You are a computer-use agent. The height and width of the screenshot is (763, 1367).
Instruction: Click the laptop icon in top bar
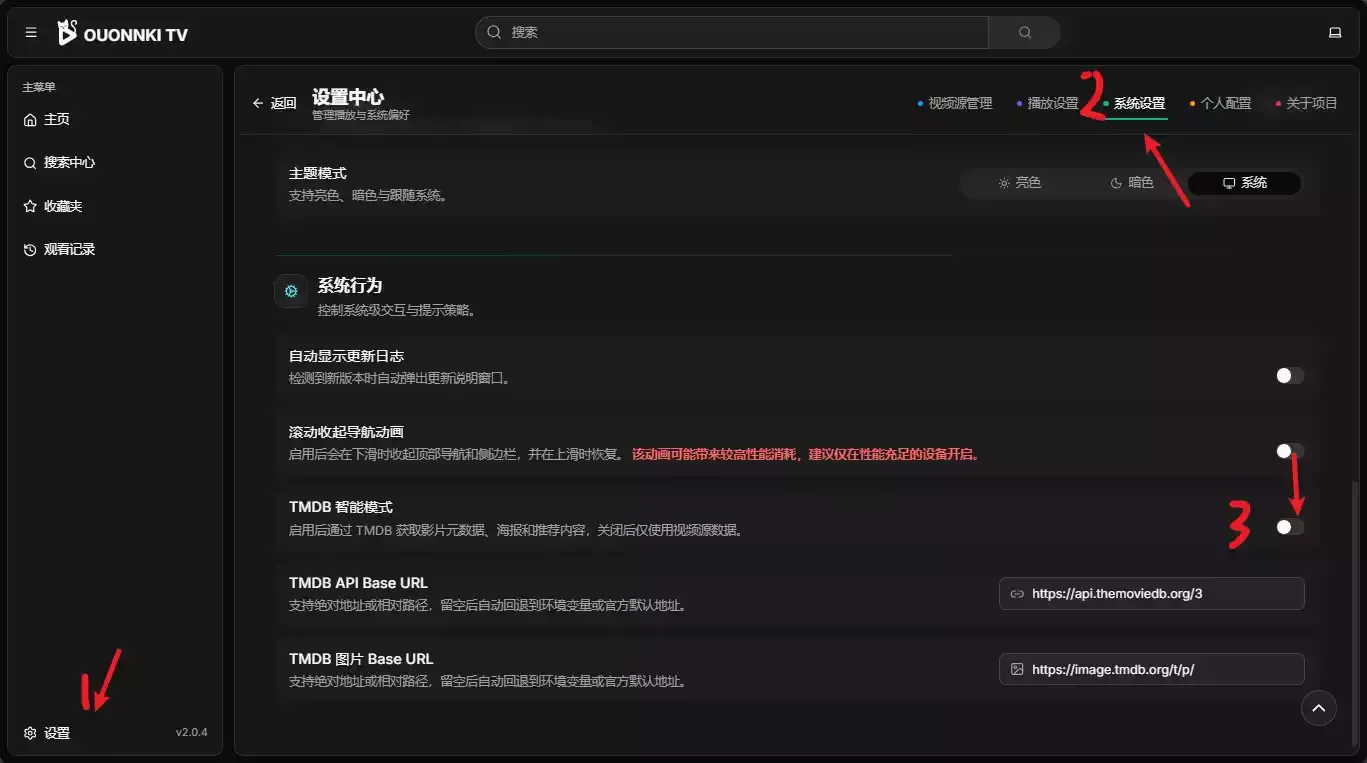[x=1334, y=33]
